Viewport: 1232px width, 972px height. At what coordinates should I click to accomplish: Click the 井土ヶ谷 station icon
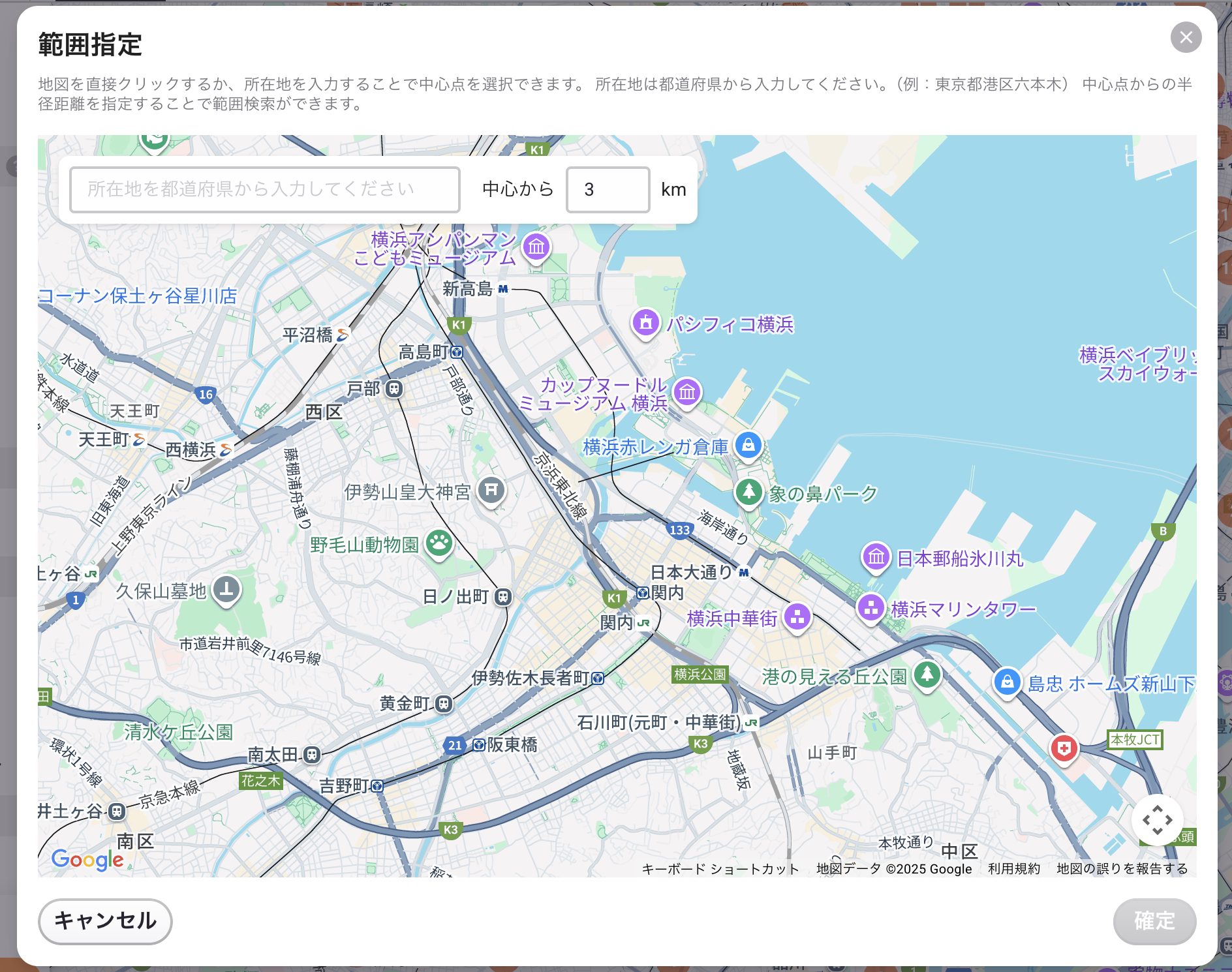(x=117, y=812)
